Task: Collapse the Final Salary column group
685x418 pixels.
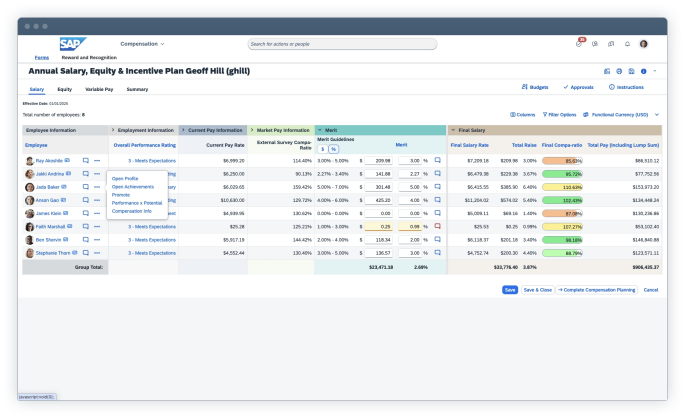Action: (x=452, y=130)
